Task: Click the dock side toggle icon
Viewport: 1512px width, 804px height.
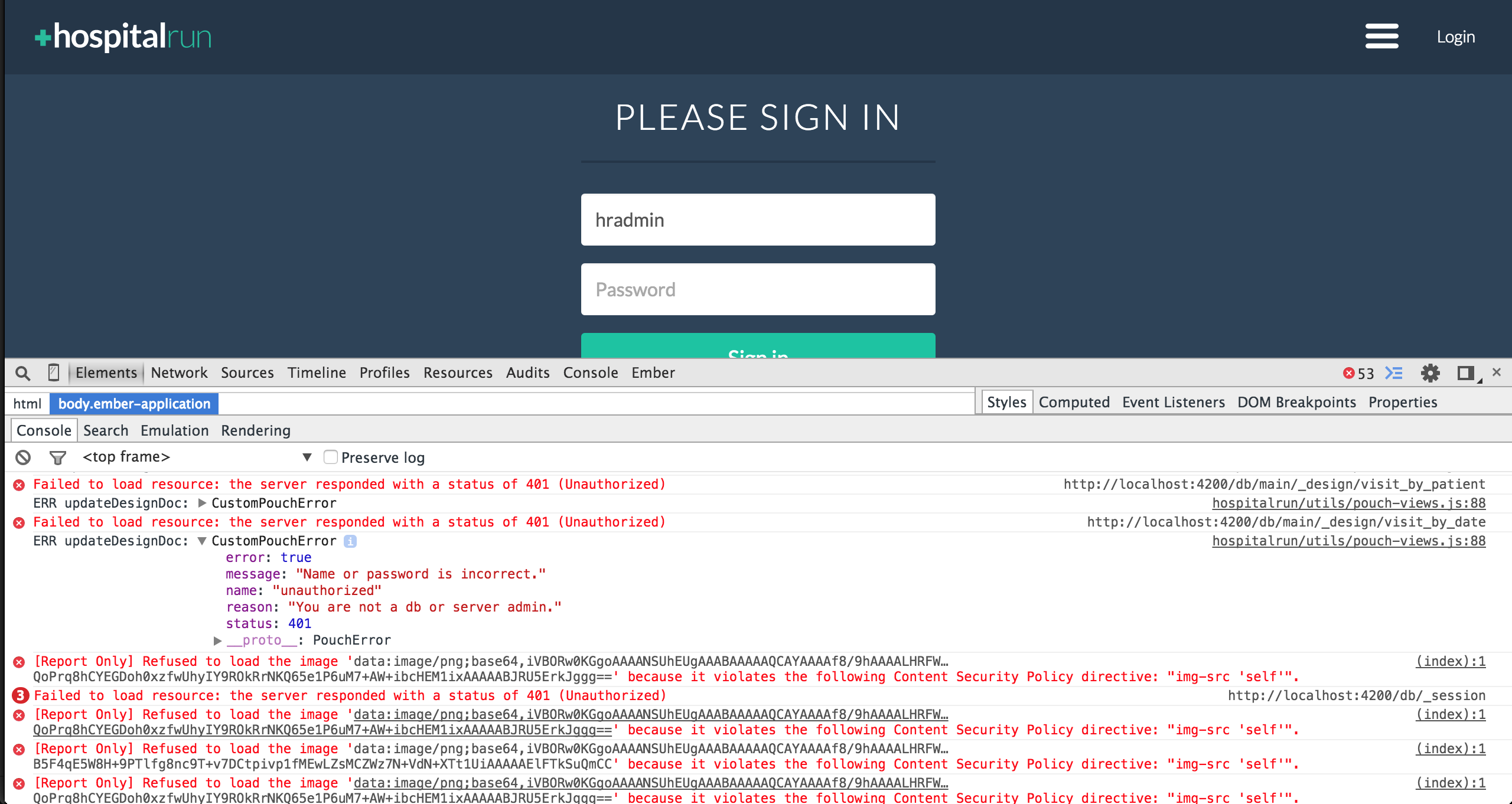Action: [x=1466, y=373]
